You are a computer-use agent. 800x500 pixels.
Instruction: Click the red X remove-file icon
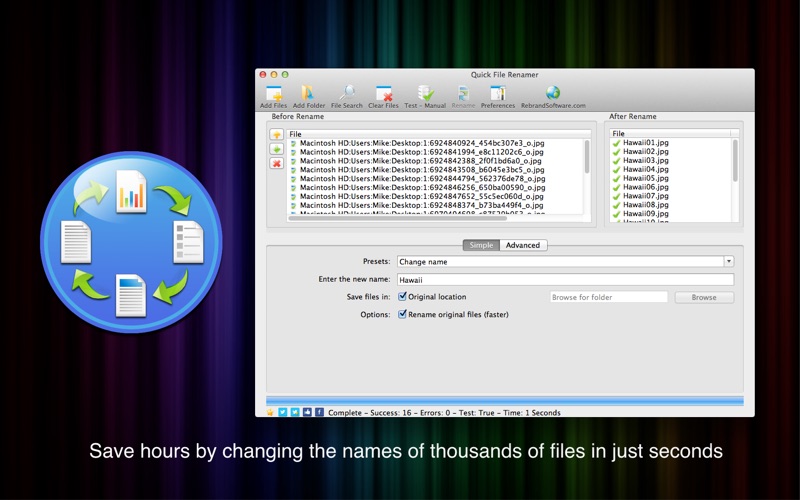click(x=276, y=163)
